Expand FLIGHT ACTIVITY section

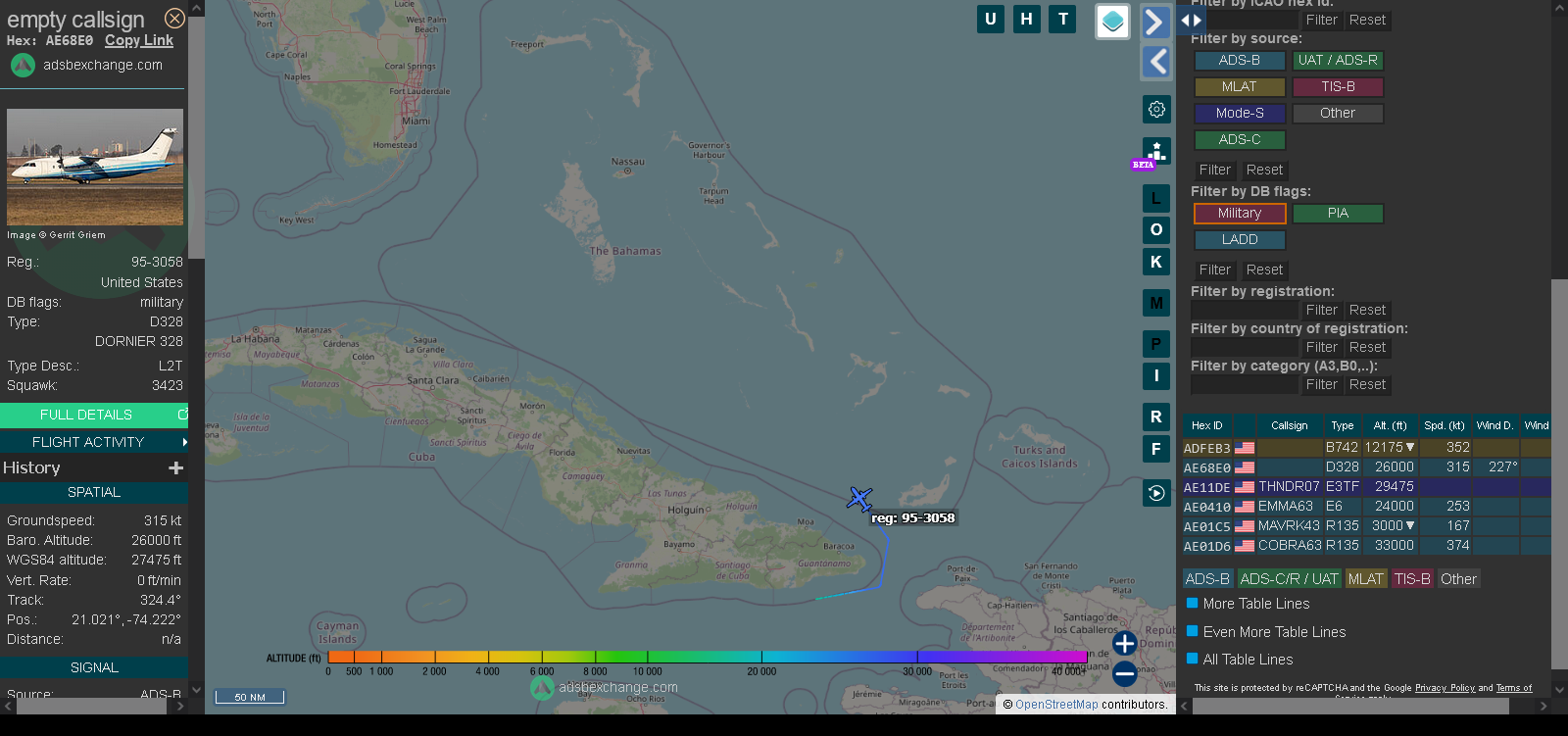tap(94, 442)
